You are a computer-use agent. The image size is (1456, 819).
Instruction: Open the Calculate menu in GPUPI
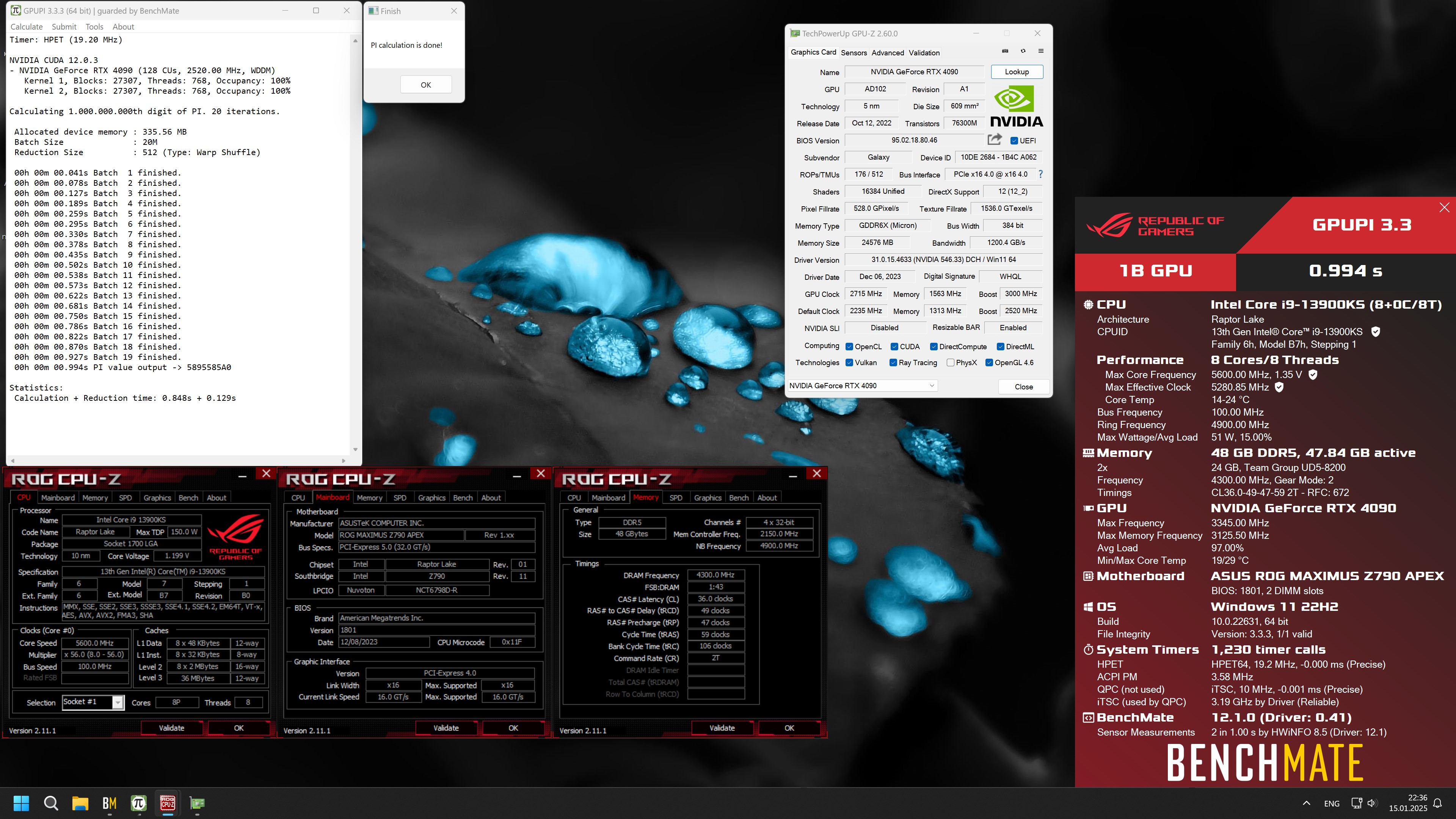[27, 27]
